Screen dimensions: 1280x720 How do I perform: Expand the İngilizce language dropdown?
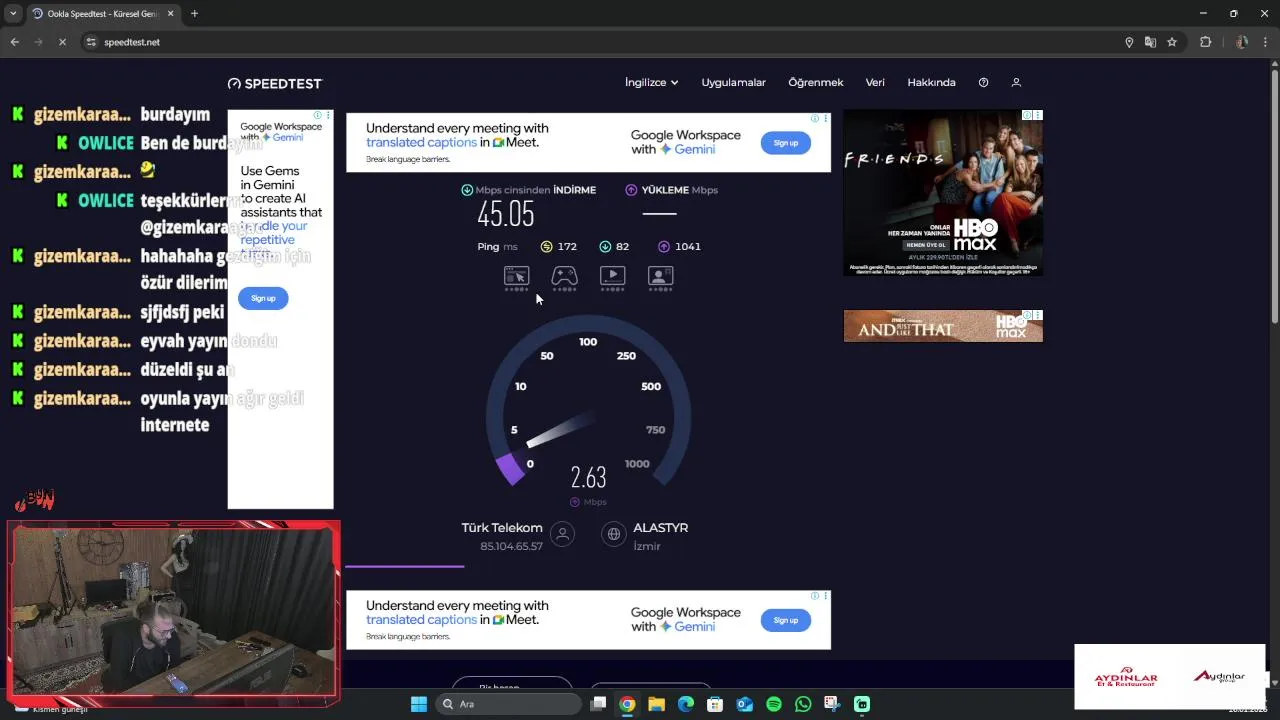[651, 83]
